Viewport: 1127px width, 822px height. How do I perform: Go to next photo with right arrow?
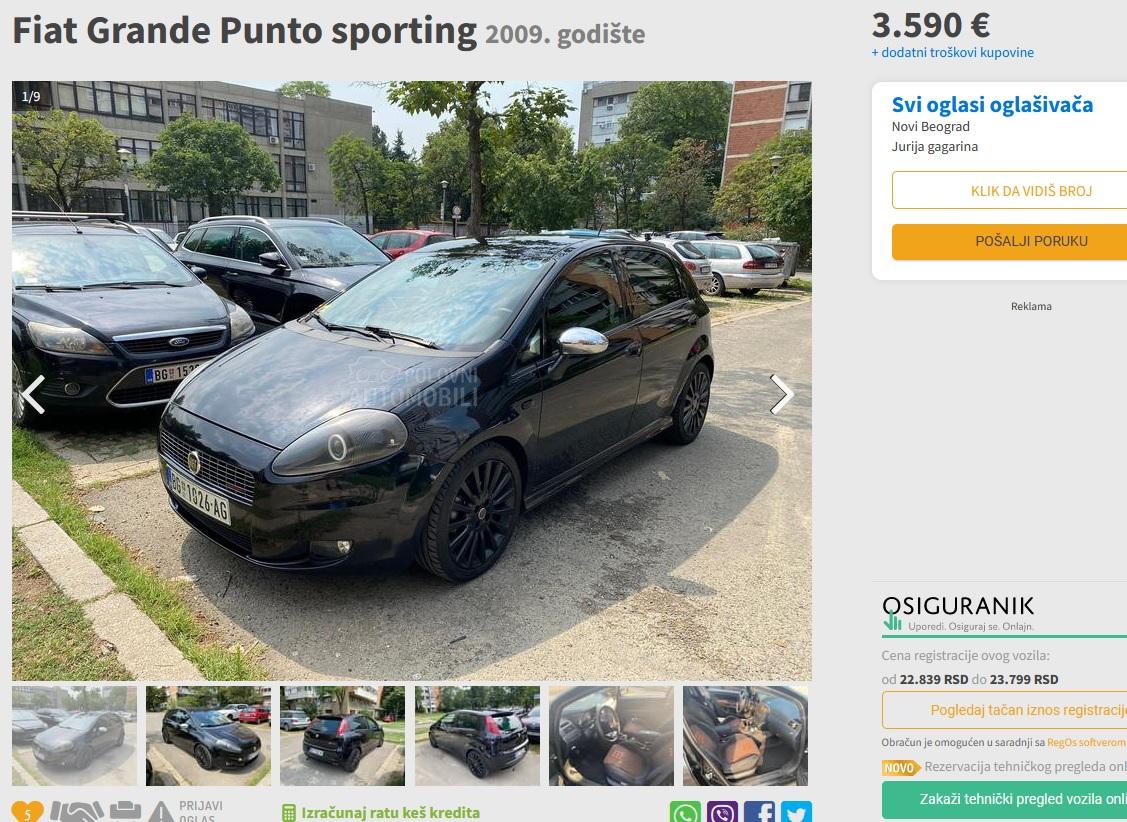tap(781, 394)
